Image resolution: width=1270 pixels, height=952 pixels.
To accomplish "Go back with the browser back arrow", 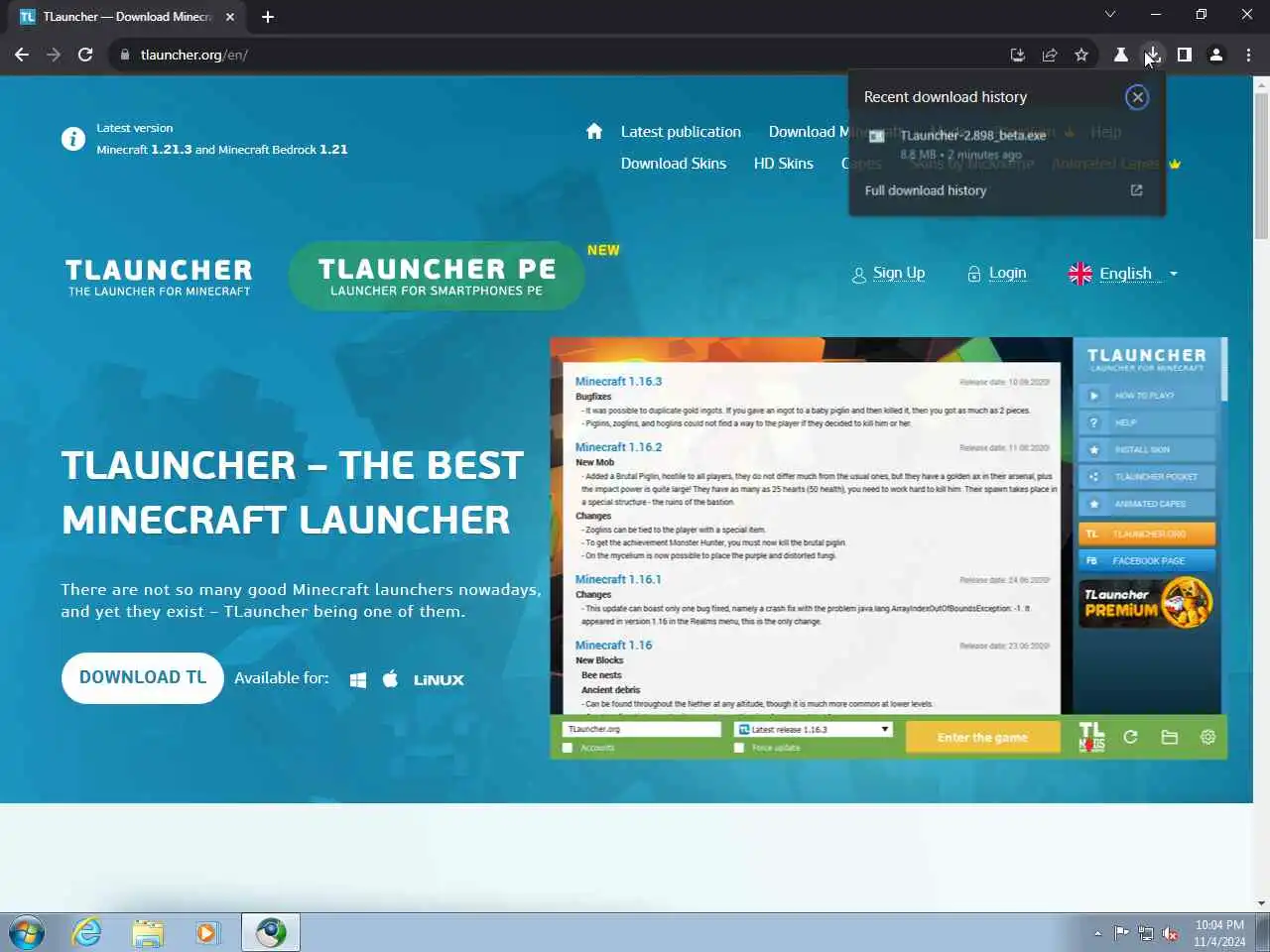I will pyautogui.click(x=22, y=55).
